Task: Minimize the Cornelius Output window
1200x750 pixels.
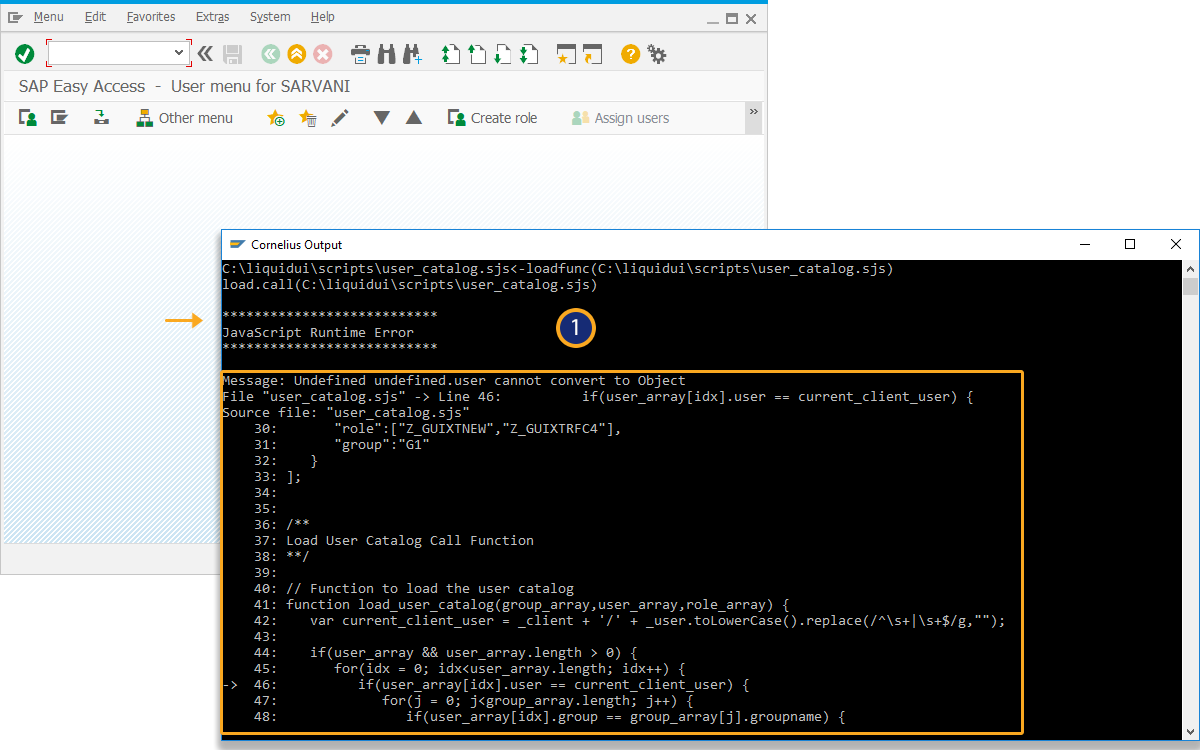Action: point(1084,244)
